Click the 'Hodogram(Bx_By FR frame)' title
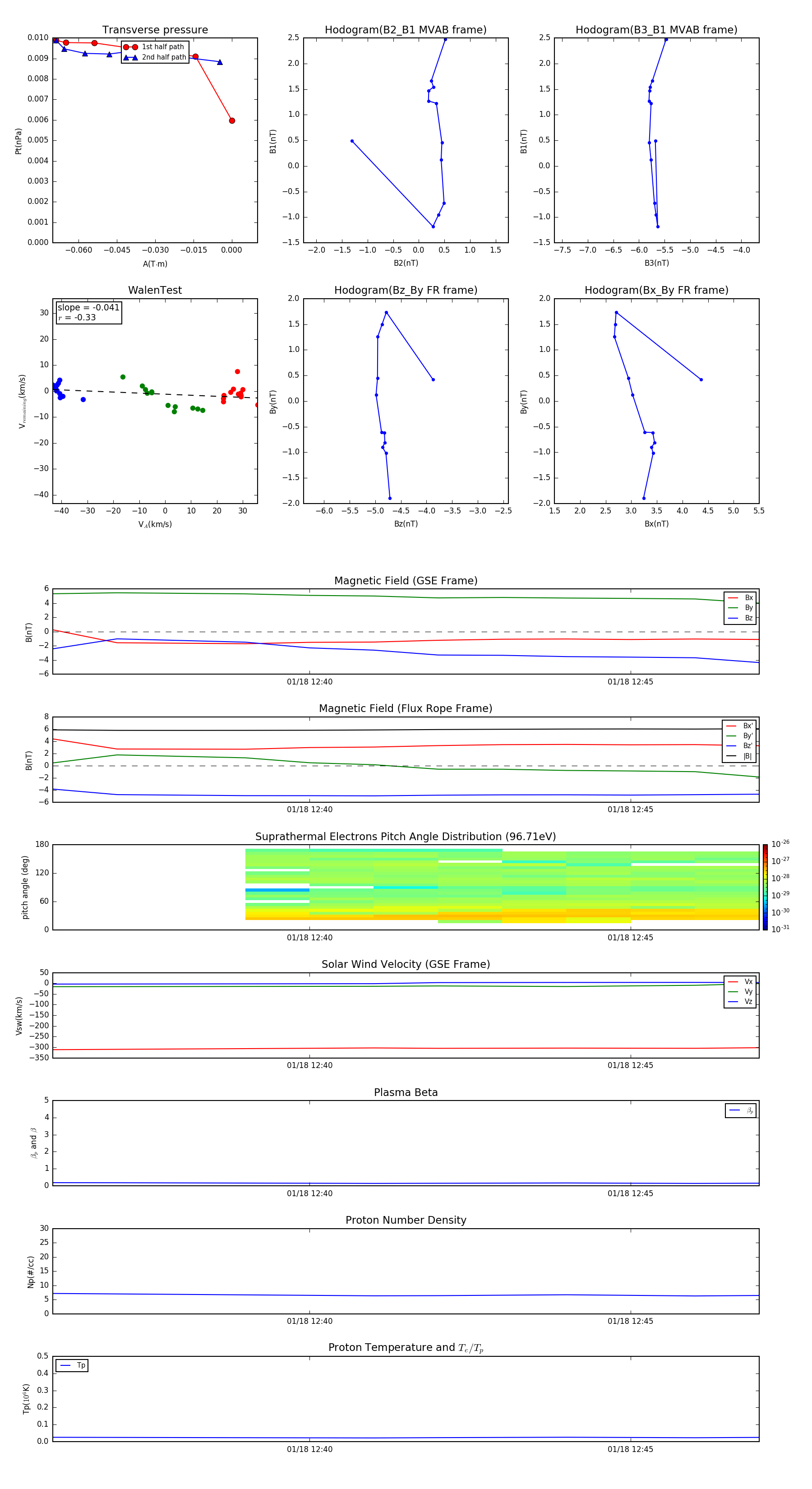Screen dimensions: 812x1489 656,290
